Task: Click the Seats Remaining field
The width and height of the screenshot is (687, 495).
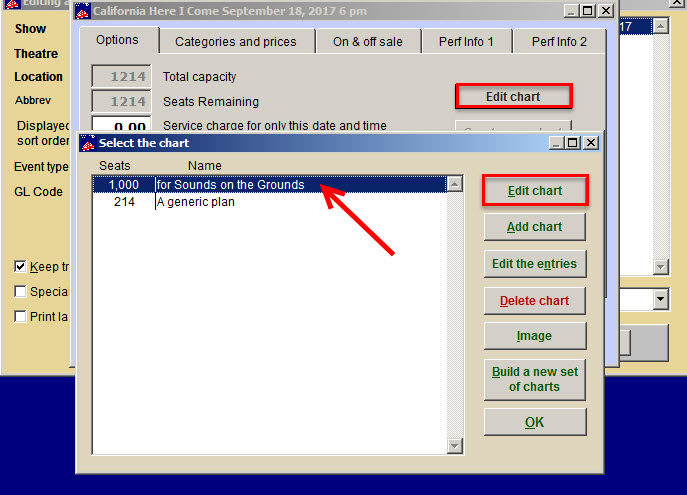Action: click(x=121, y=101)
